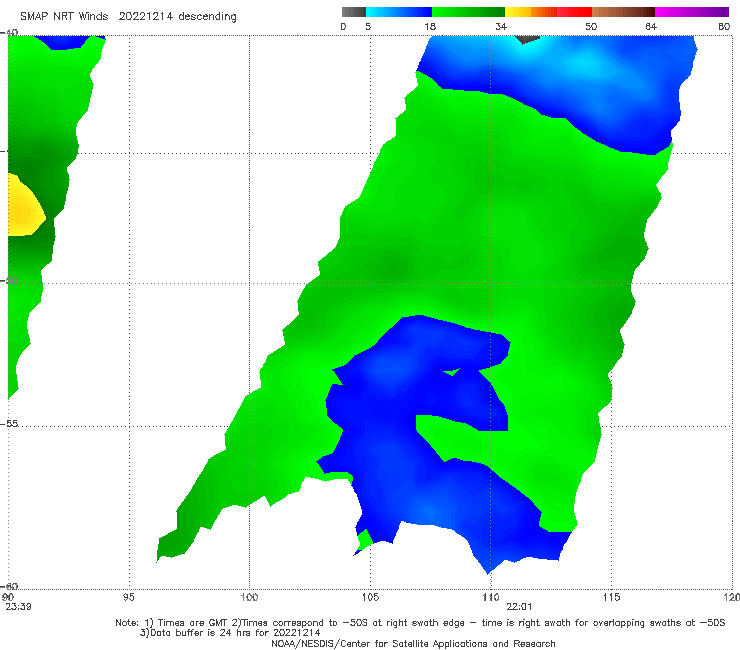Click the title 'SMAP NRT Winds 20221214 descending'

point(128,17)
